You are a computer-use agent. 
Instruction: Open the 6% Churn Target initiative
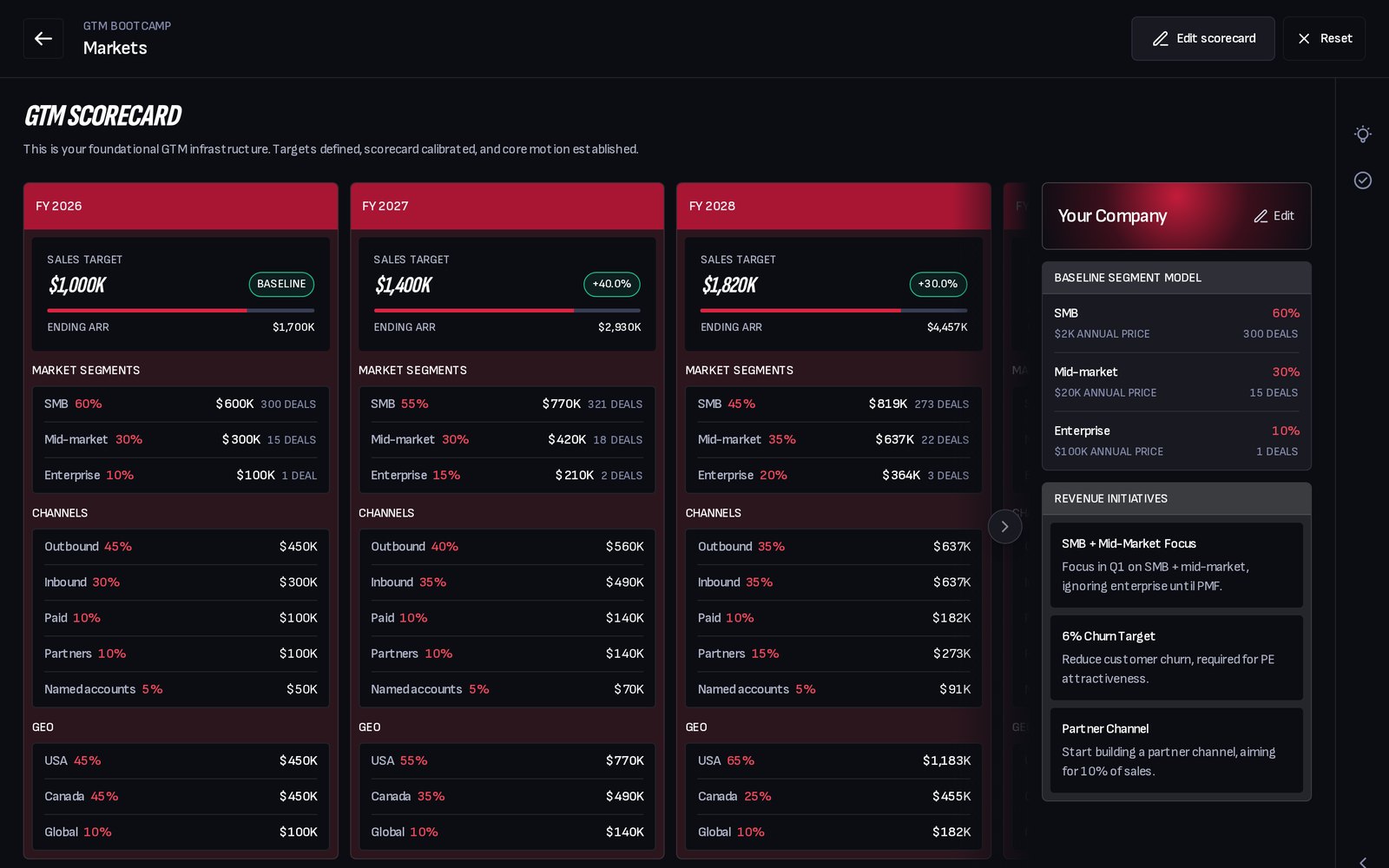[x=1176, y=658]
